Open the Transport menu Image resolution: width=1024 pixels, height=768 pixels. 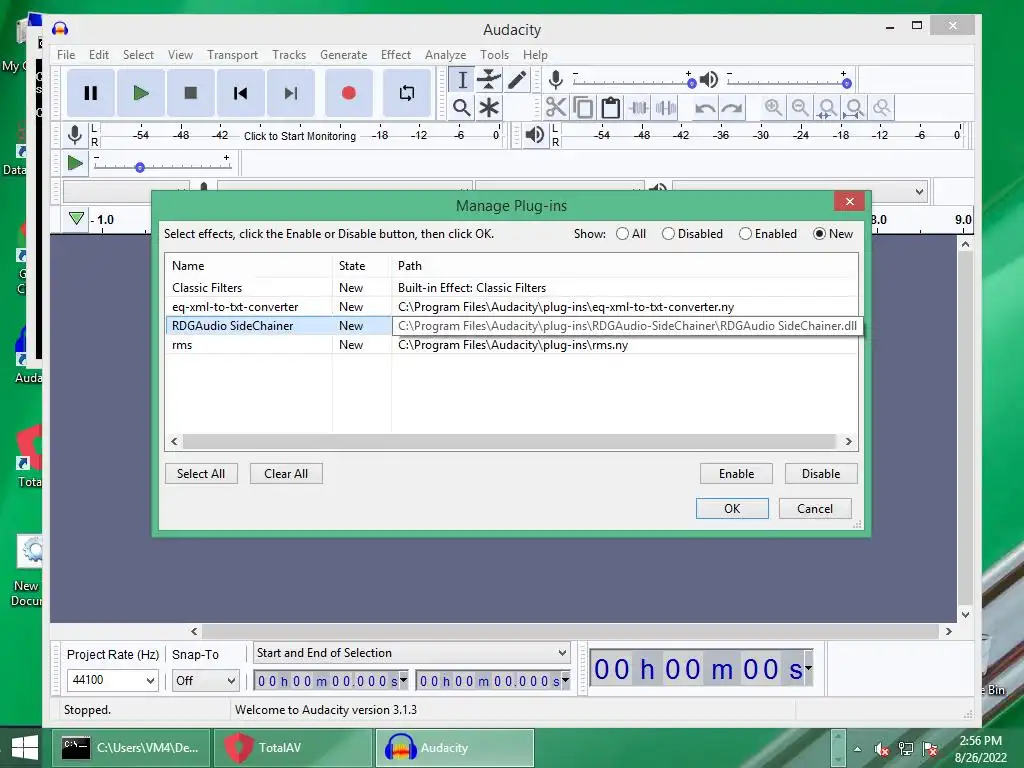point(232,55)
